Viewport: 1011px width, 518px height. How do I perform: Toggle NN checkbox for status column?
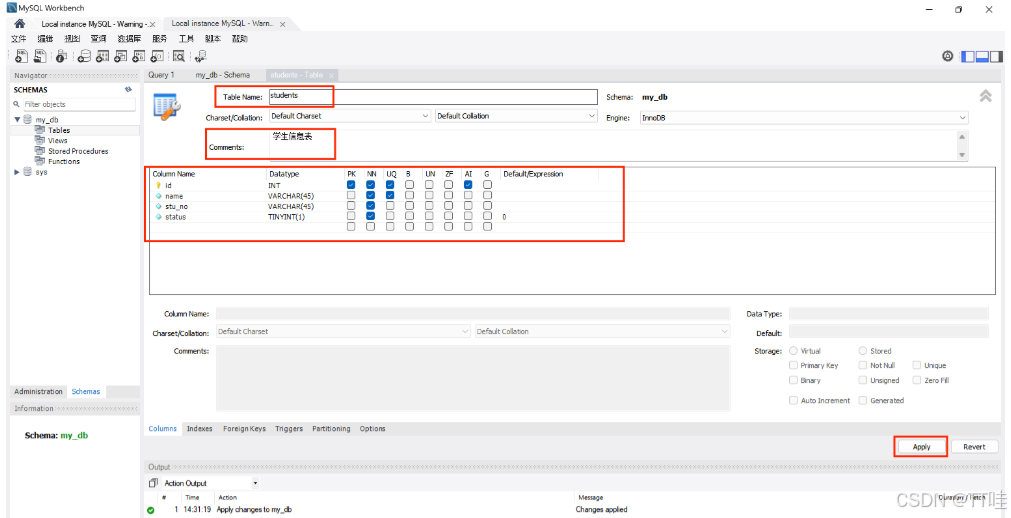(x=371, y=217)
